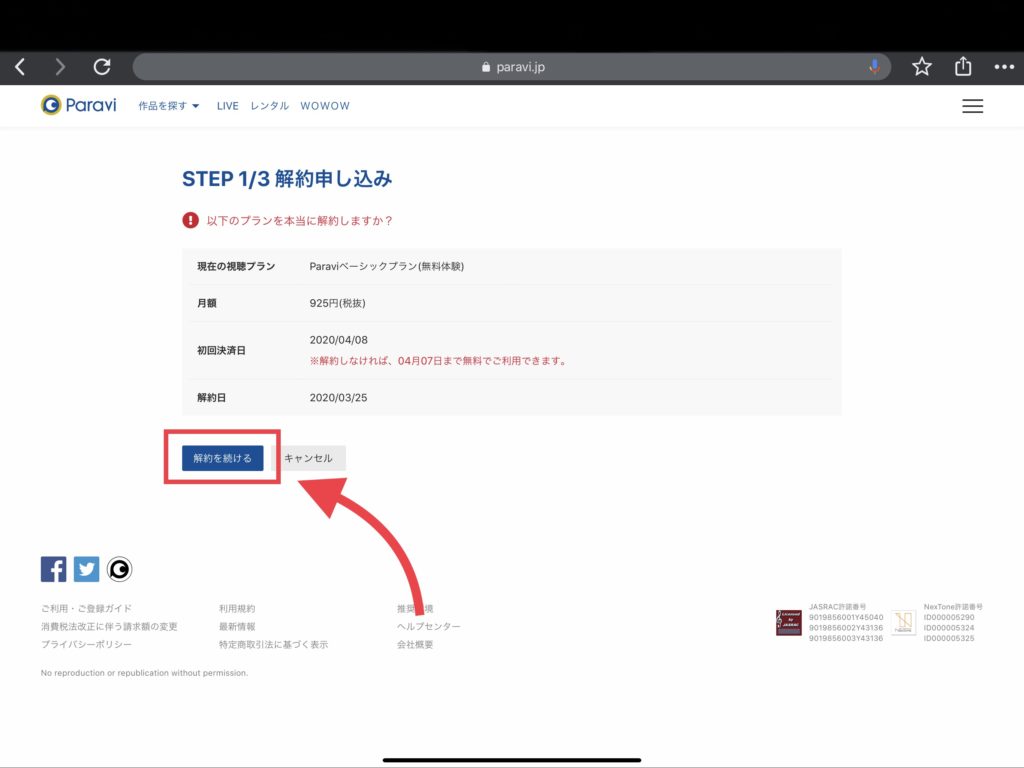The width and height of the screenshot is (1024, 768).
Task: Click the 解約を続ける button
Action: [223, 458]
